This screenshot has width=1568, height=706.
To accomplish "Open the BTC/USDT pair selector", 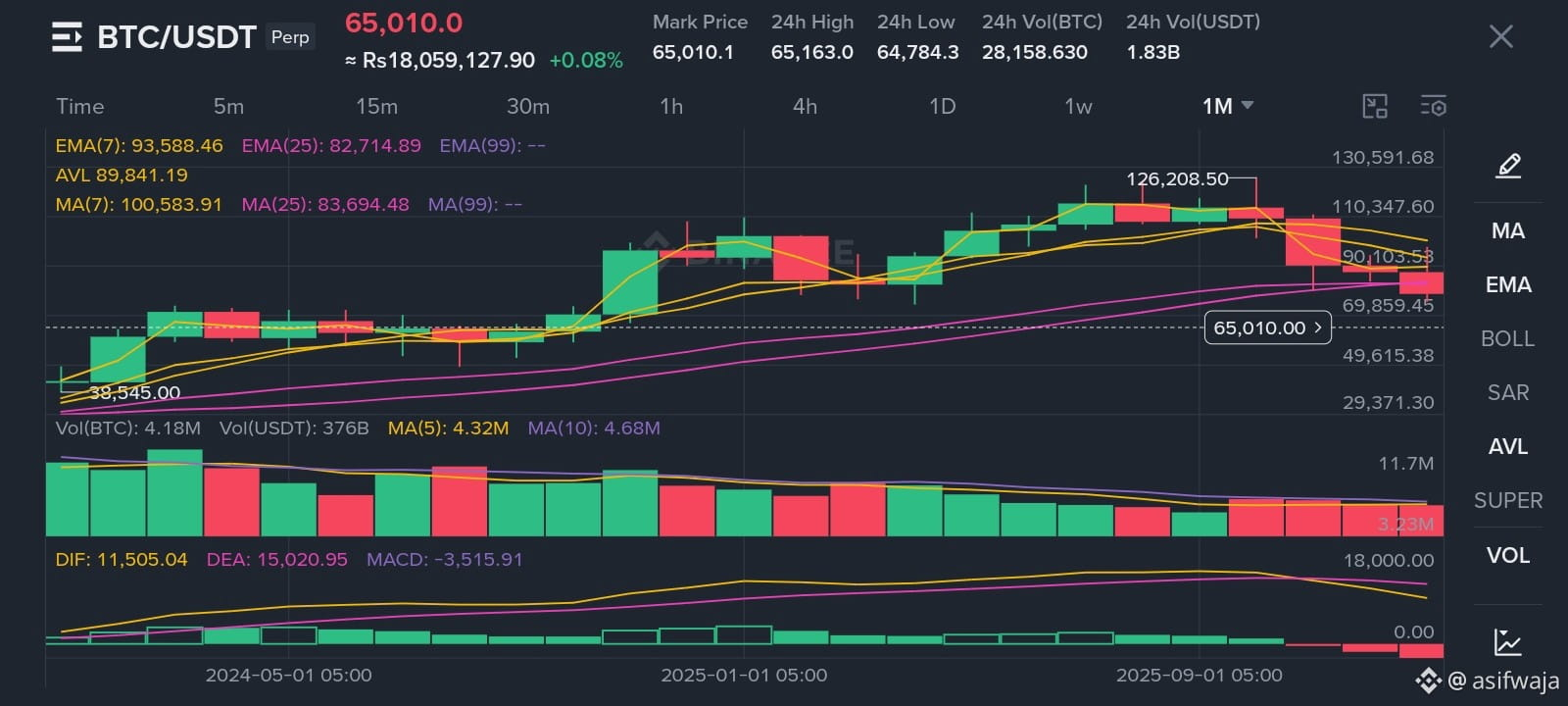I will (176, 37).
